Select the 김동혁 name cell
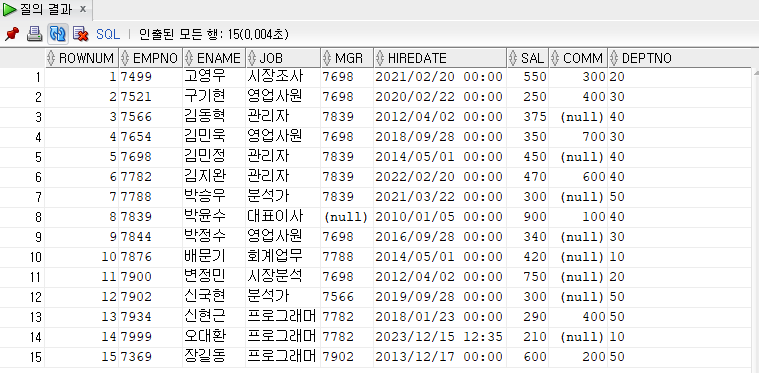 [214, 117]
